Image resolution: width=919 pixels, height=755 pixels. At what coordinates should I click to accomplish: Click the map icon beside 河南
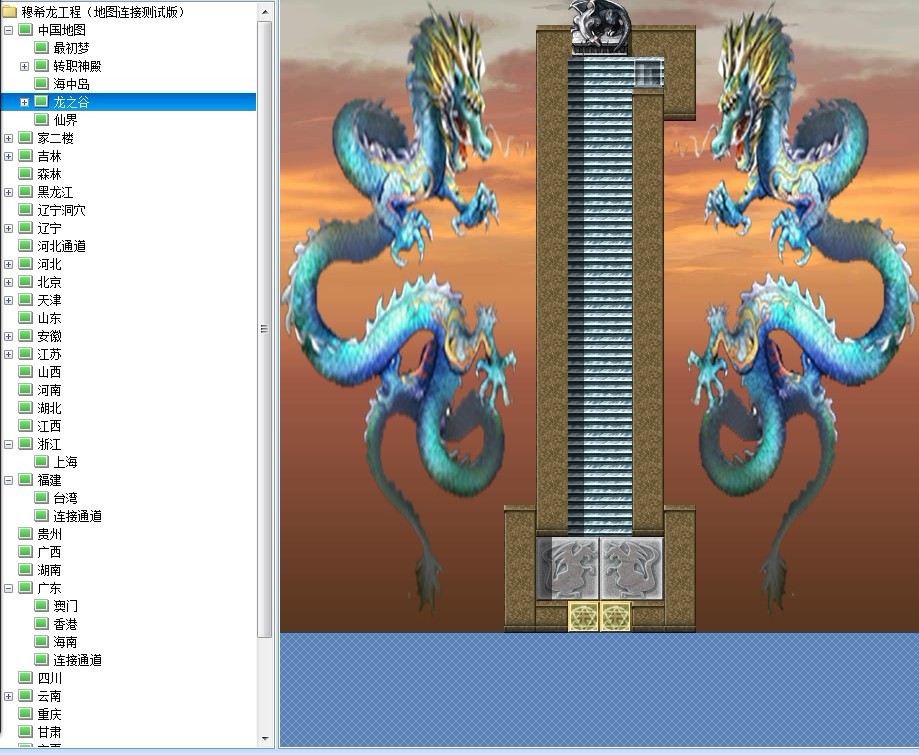tap(25, 390)
